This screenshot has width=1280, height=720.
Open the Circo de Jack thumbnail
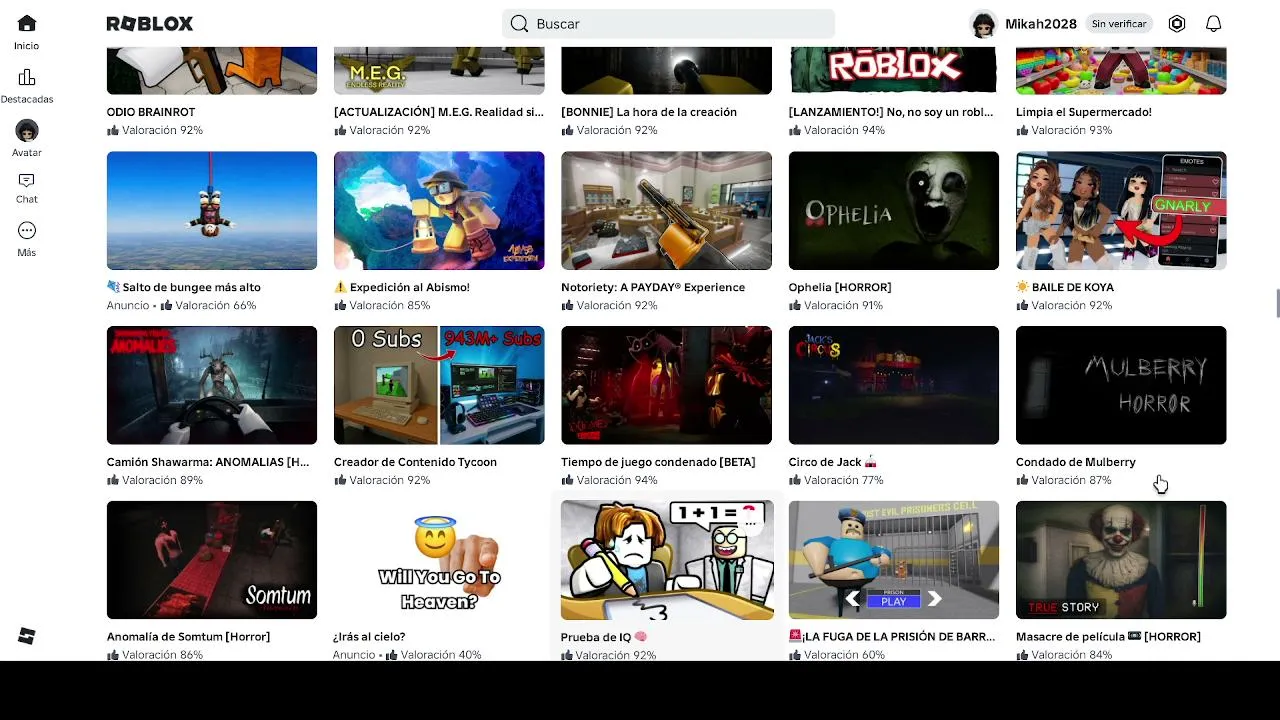894,386
